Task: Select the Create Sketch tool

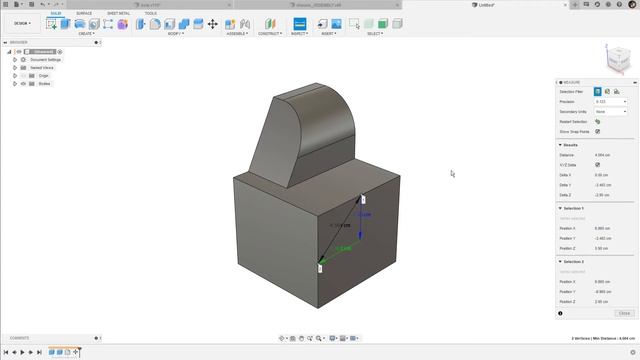Action: 51,24
